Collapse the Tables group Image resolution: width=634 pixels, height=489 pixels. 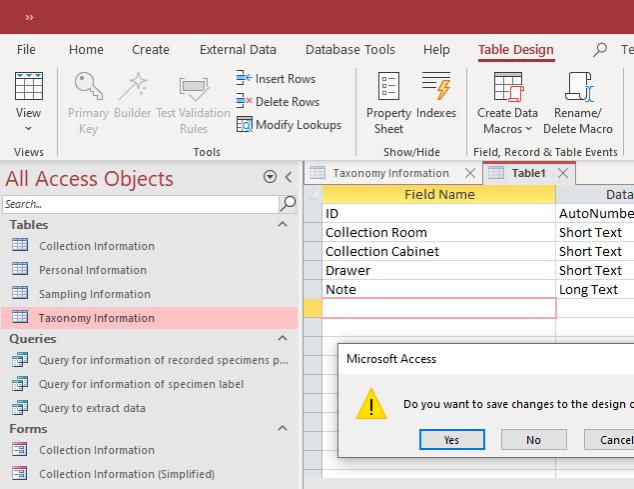click(x=283, y=224)
